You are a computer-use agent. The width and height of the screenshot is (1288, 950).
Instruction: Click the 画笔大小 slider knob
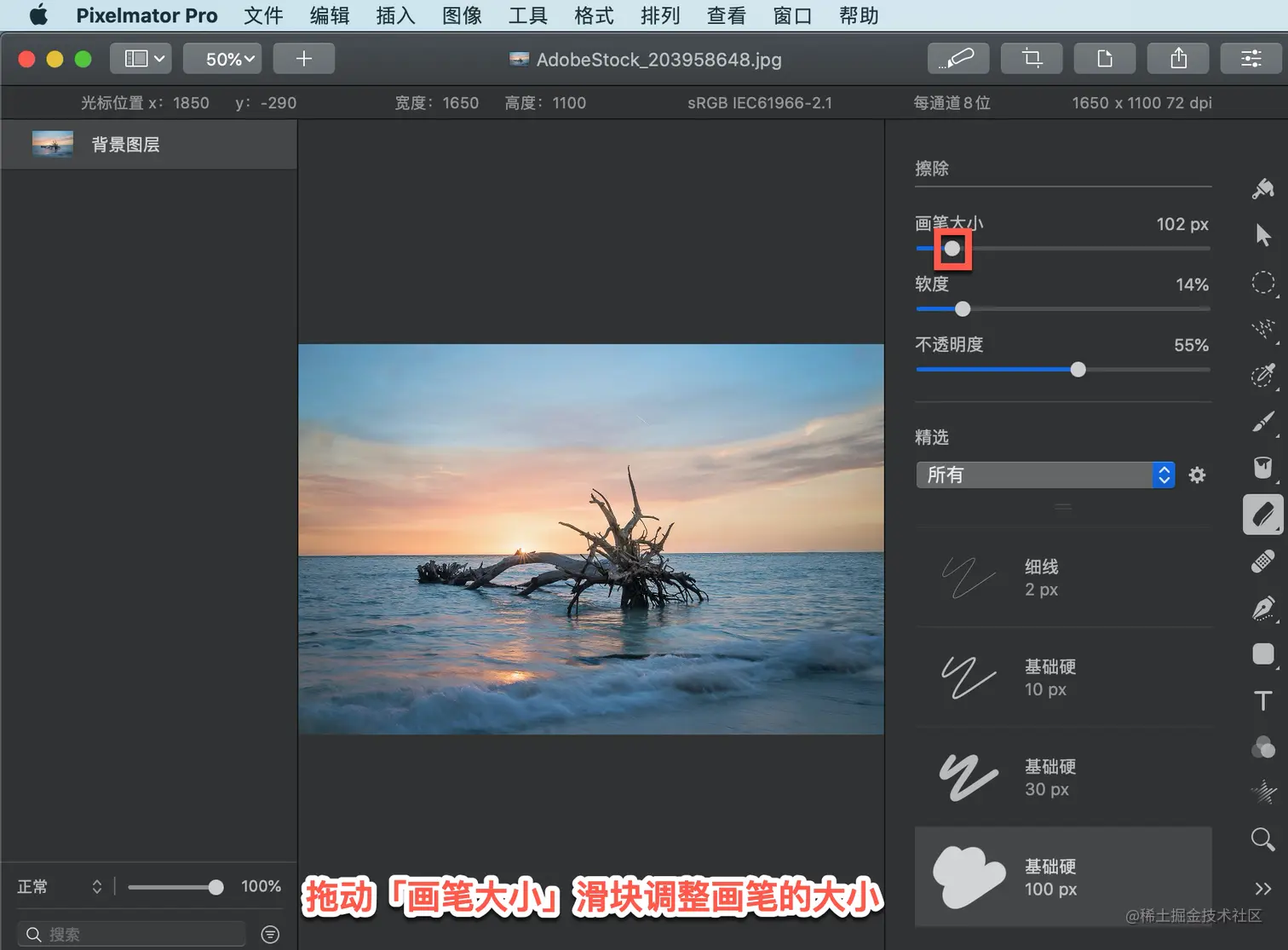coord(952,249)
